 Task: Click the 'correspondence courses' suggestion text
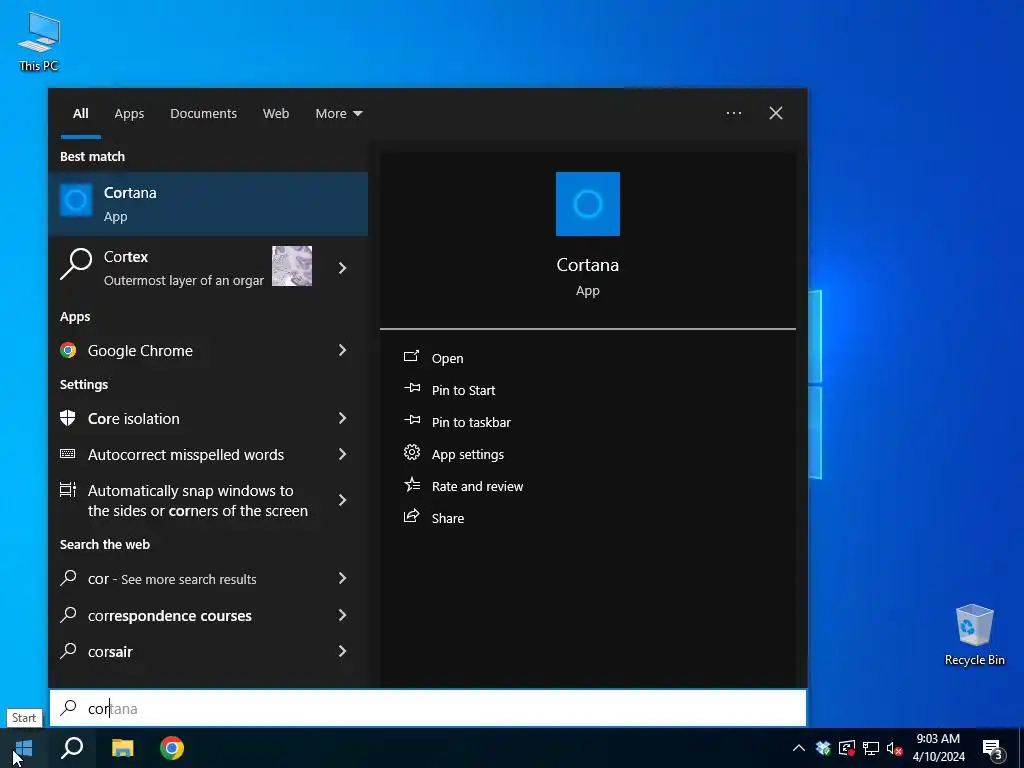[170, 615]
